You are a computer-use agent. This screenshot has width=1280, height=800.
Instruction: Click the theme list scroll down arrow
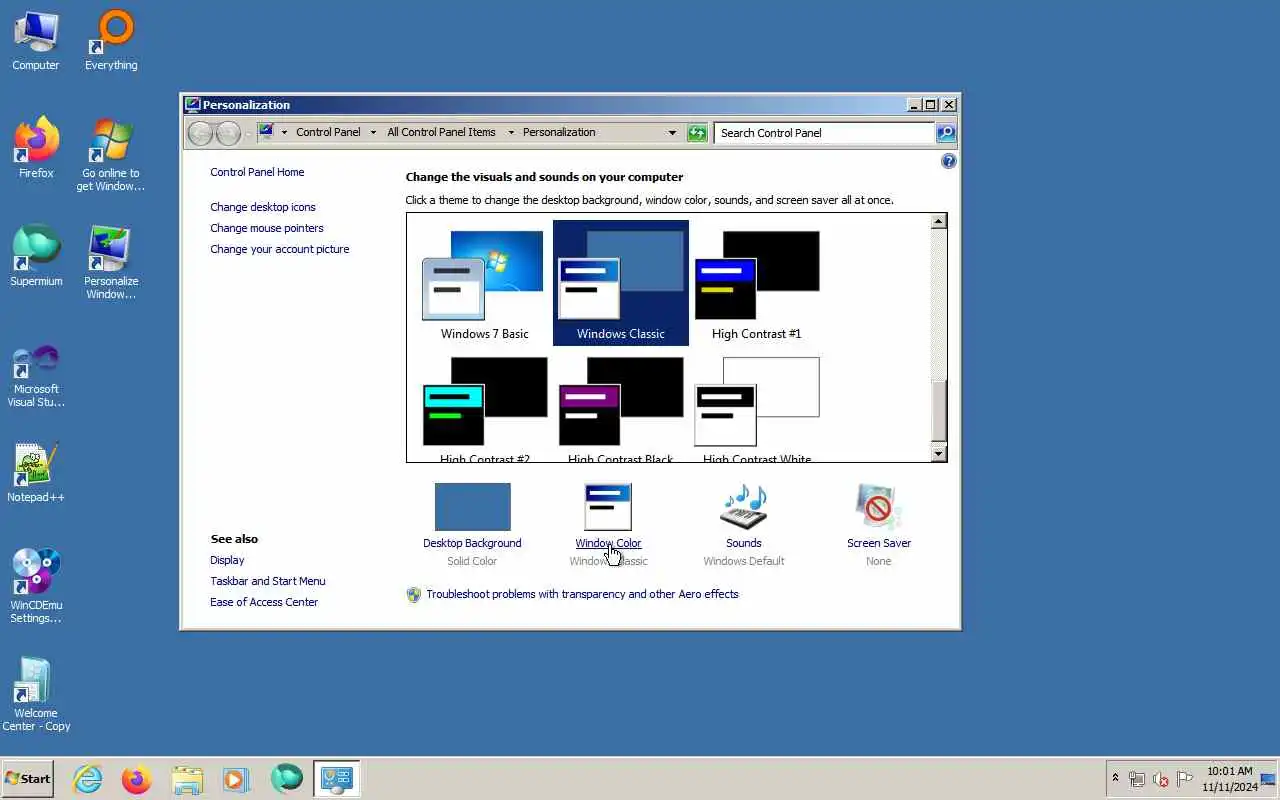pyautogui.click(x=938, y=454)
